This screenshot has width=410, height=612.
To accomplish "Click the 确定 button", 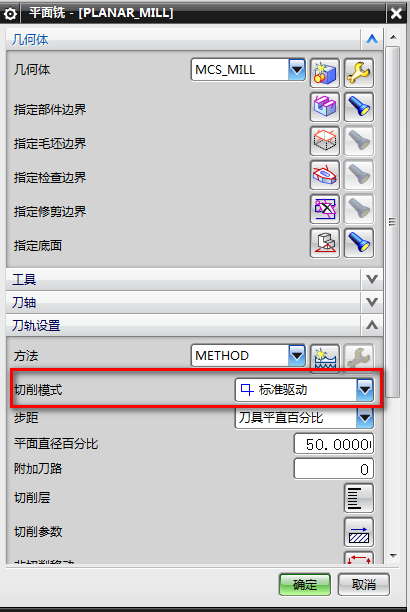I will (305, 584).
